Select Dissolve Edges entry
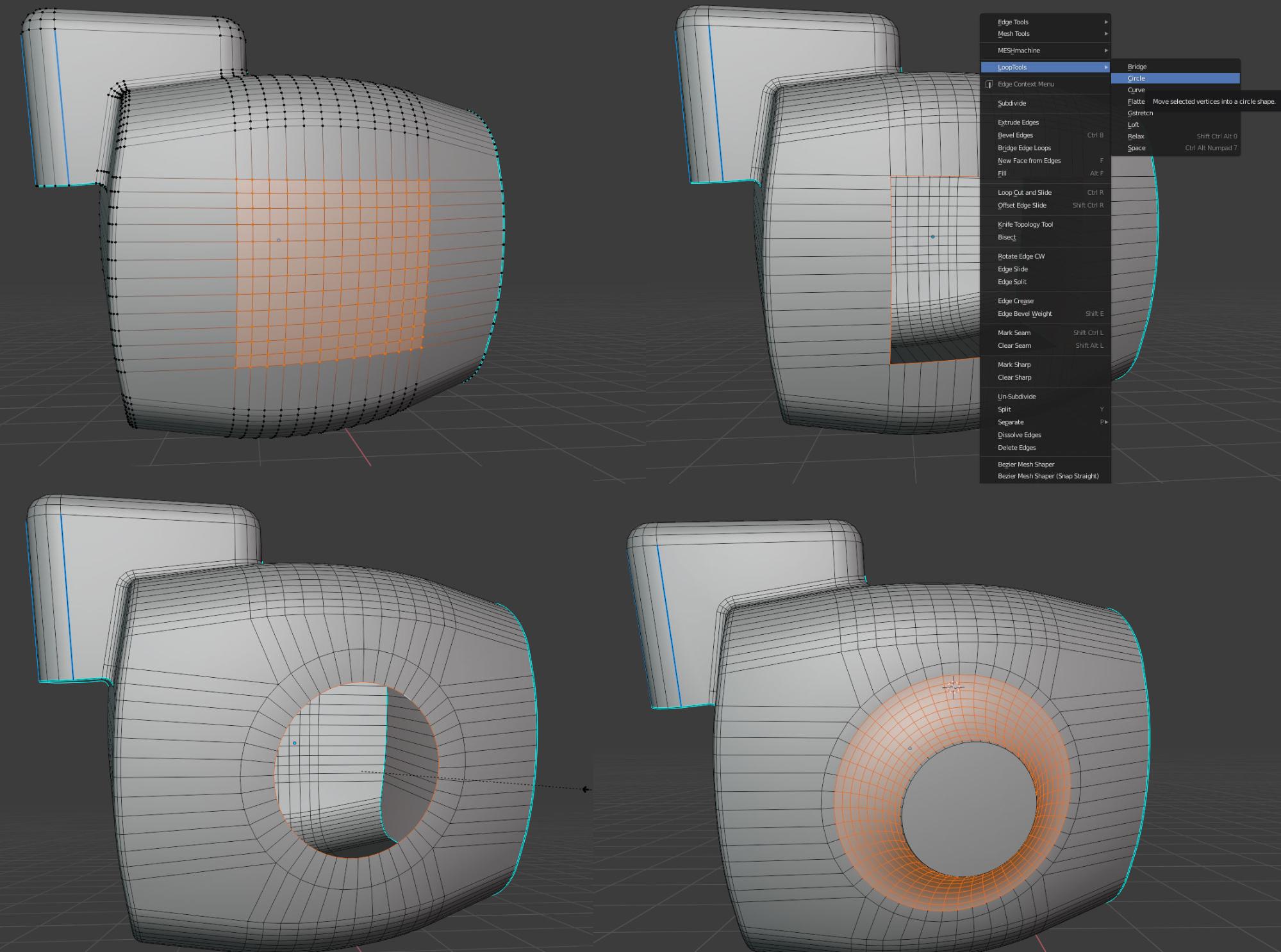Image resolution: width=1281 pixels, height=952 pixels. point(1019,435)
